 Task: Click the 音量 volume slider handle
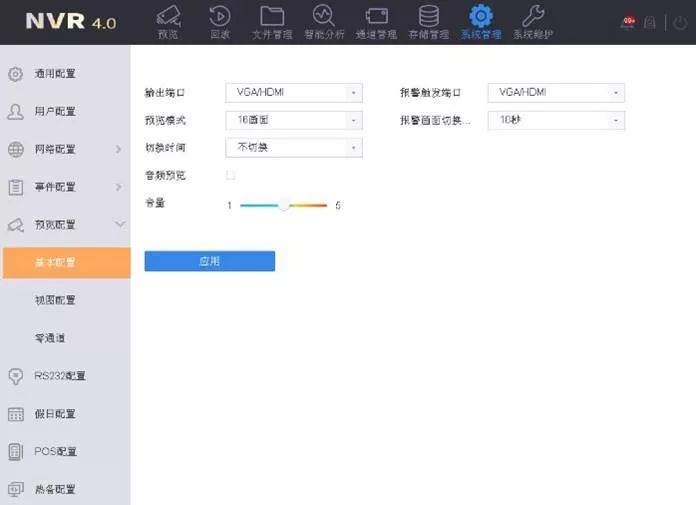pyautogui.click(x=285, y=204)
